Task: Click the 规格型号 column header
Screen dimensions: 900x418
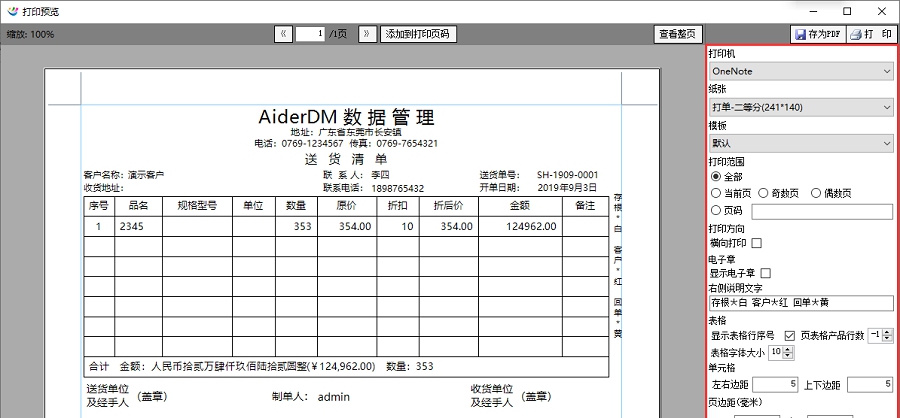Action: (x=197, y=206)
